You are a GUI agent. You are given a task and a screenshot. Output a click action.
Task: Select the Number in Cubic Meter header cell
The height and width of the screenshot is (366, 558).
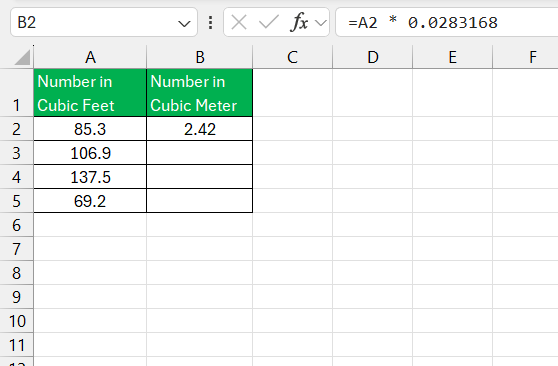[x=200, y=93]
